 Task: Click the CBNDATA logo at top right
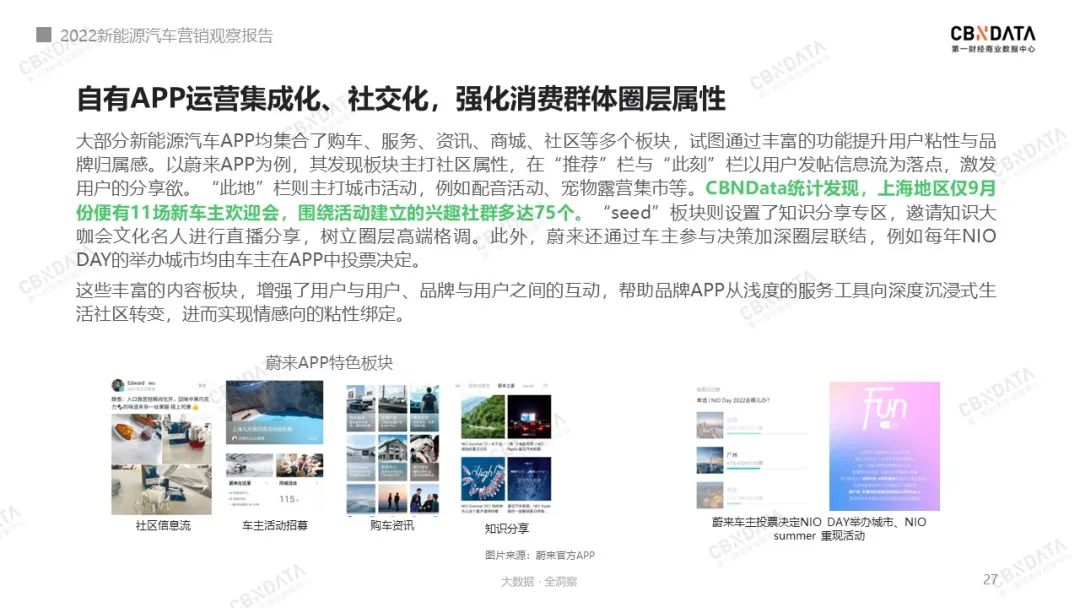[993, 39]
